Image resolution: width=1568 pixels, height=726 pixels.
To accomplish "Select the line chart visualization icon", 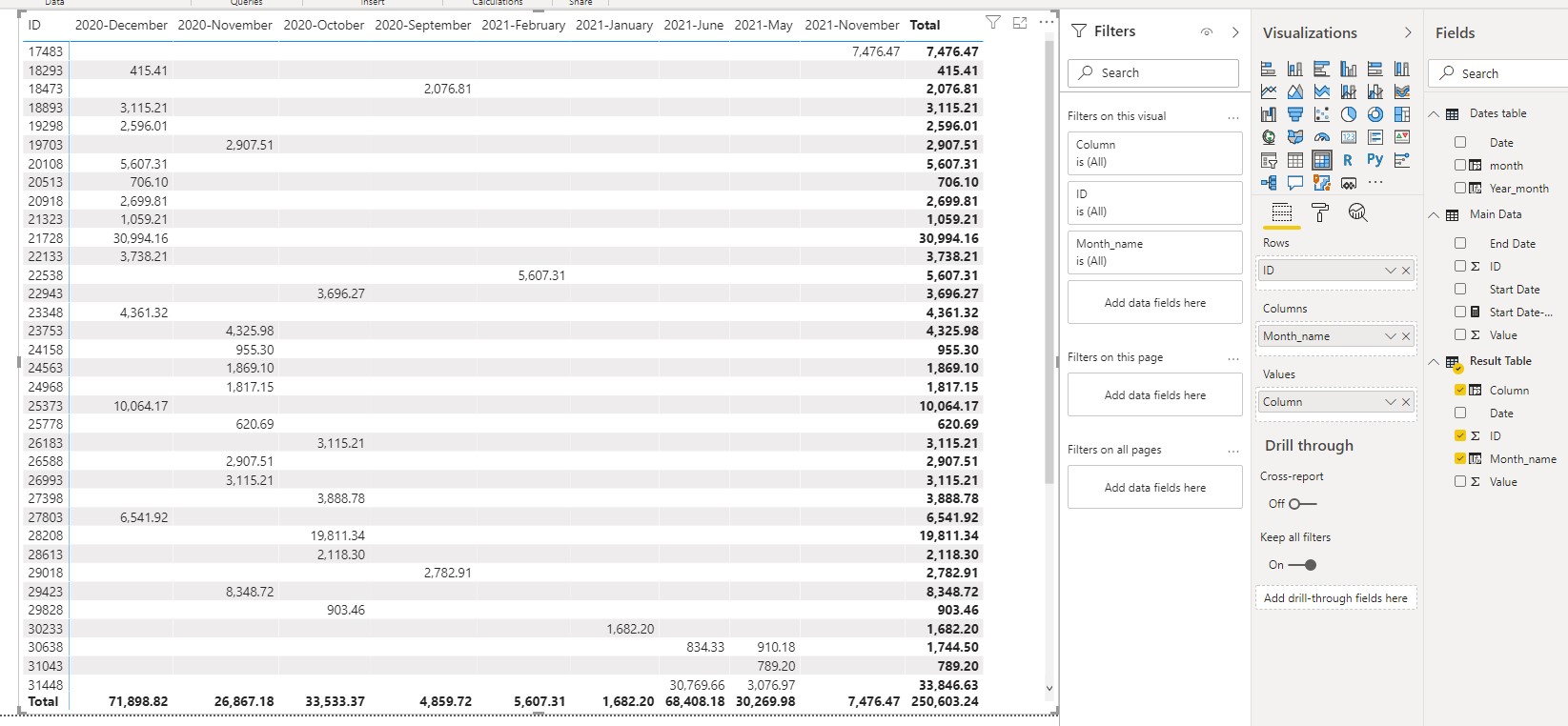I will (x=1269, y=91).
